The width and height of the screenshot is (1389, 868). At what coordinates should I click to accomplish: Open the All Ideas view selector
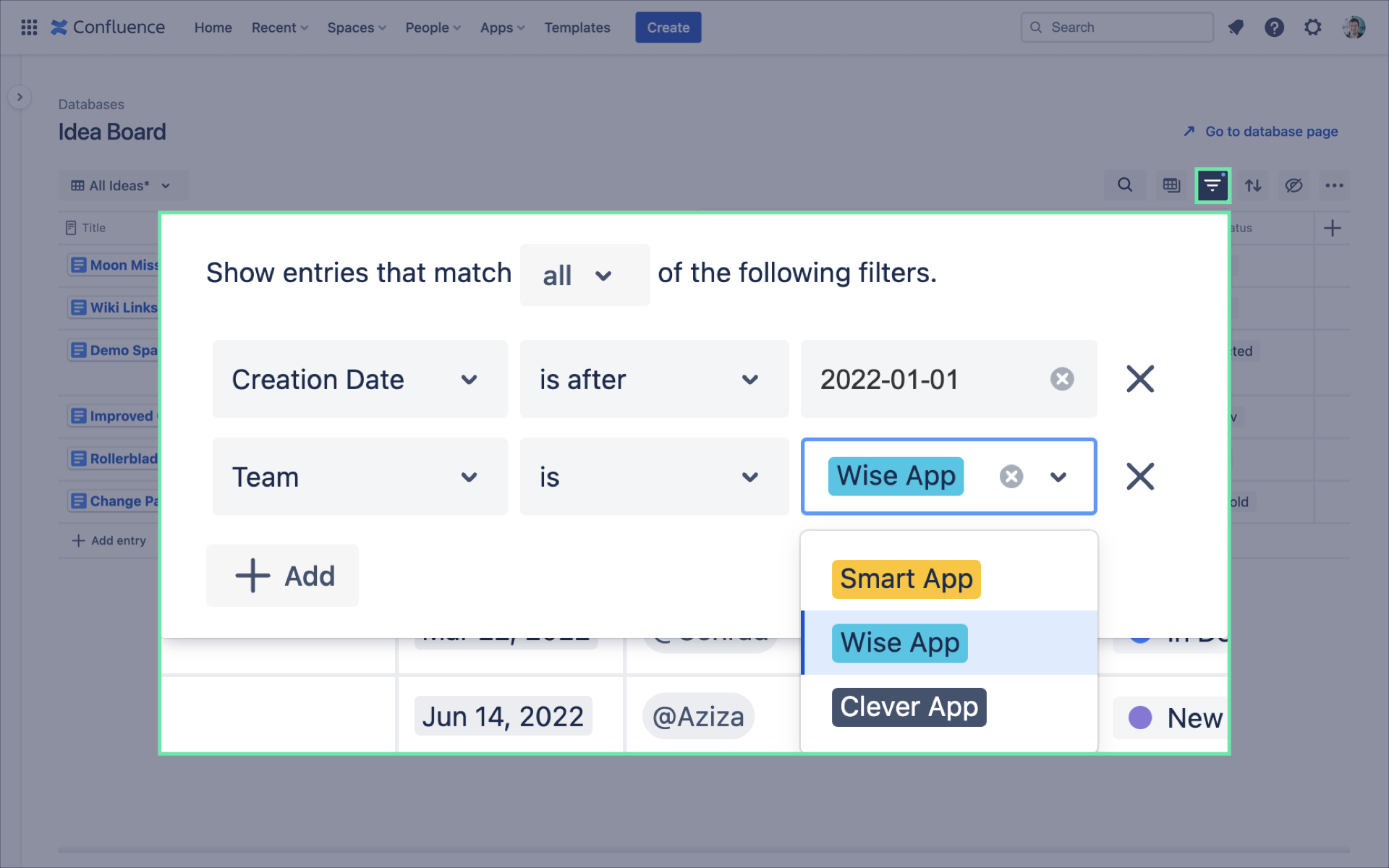tap(123, 185)
